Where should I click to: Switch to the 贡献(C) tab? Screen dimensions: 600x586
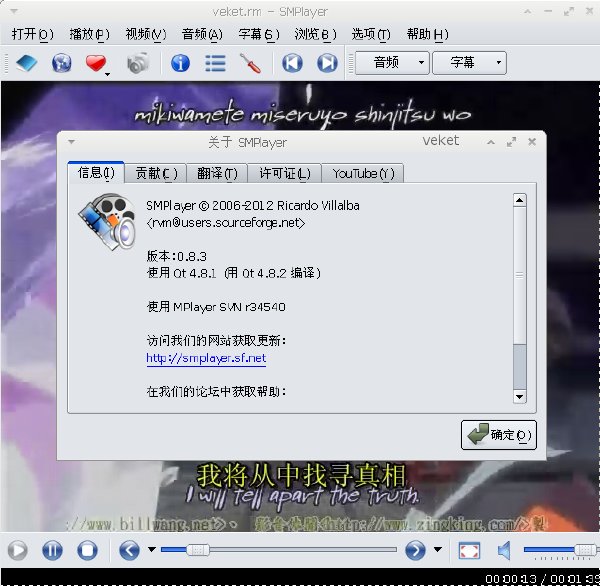tap(156, 173)
